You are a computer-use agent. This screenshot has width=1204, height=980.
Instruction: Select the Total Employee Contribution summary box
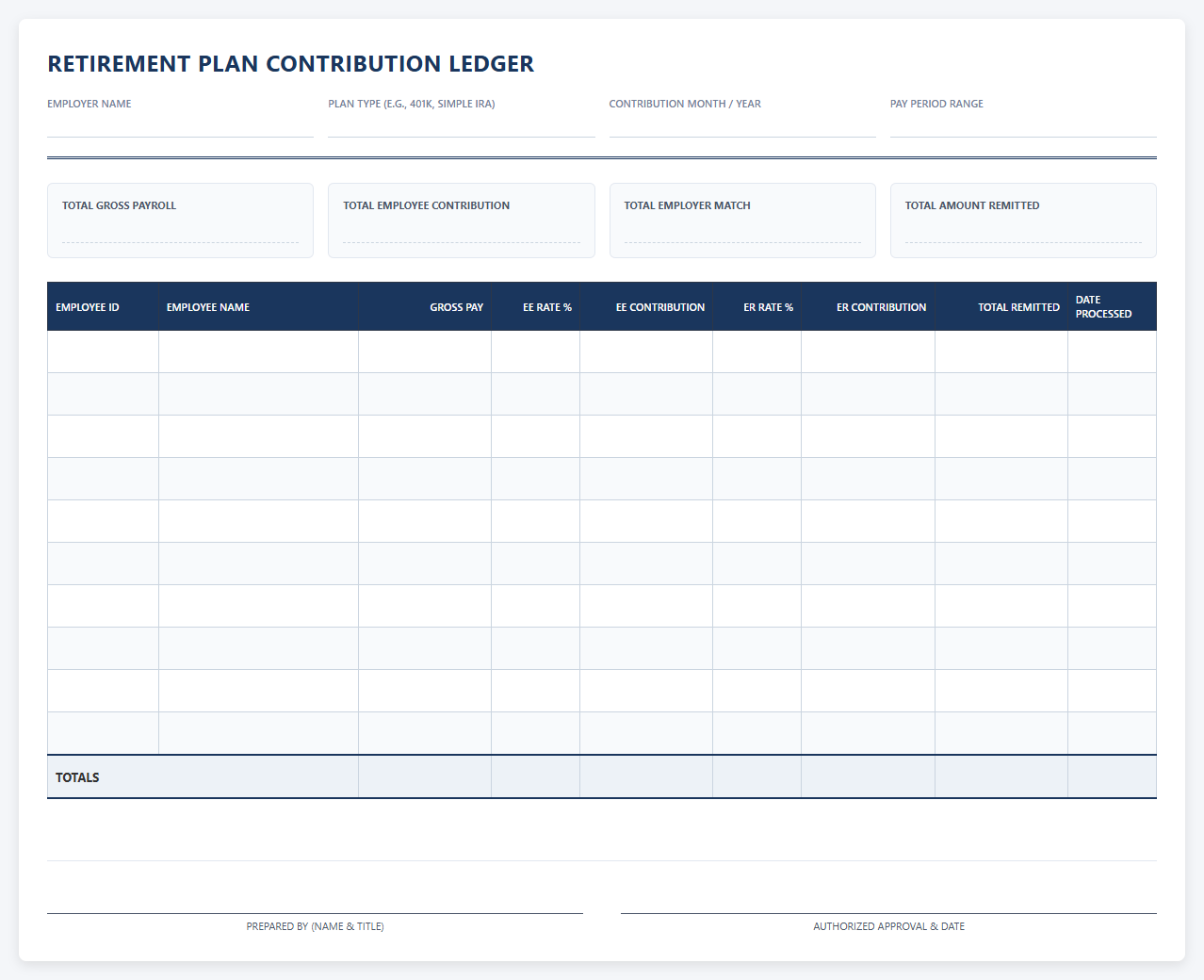[x=462, y=220]
